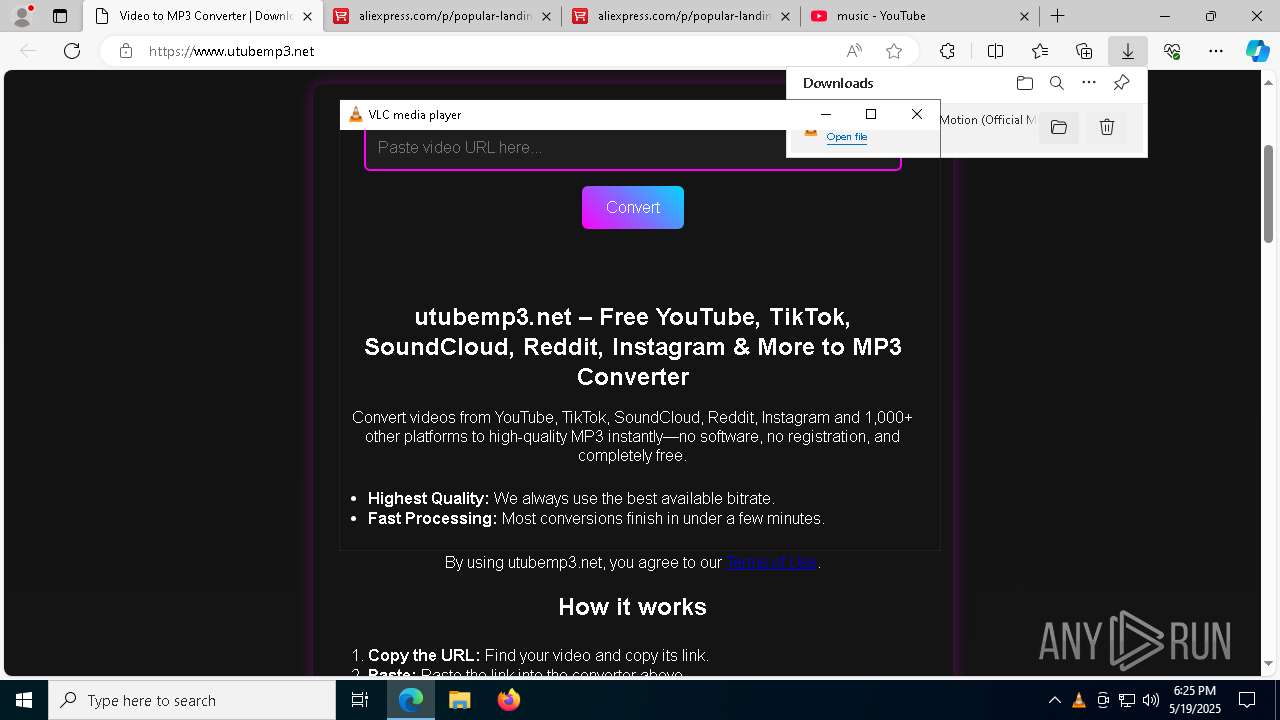Refresh the utubemp3.net page
This screenshot has height=720, width=1280.
pos(72,51)
